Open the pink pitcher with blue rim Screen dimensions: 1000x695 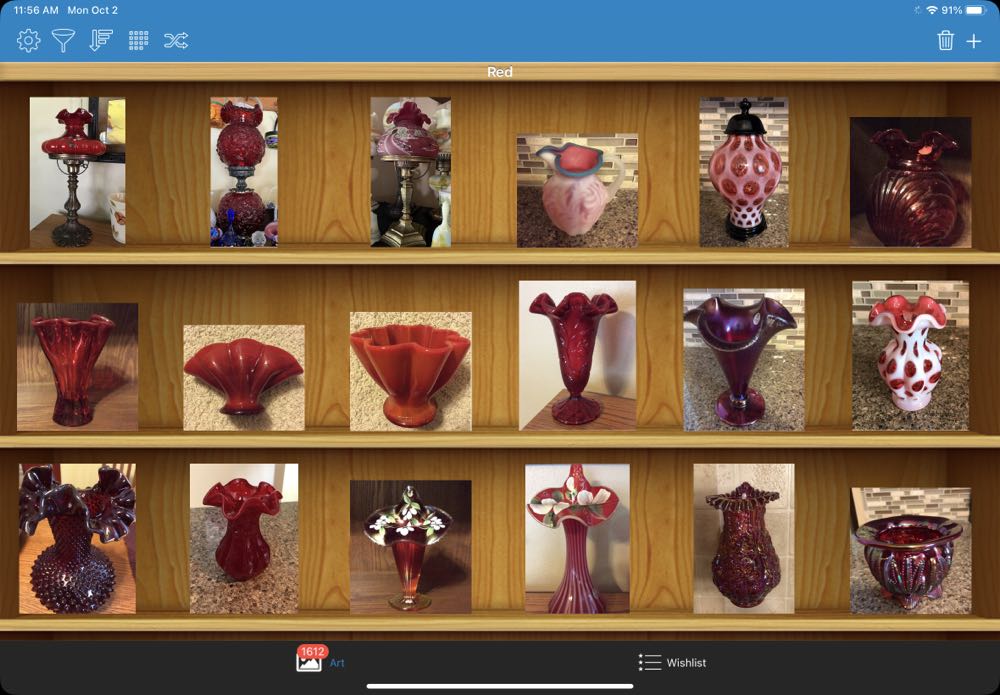click(577, 191)
